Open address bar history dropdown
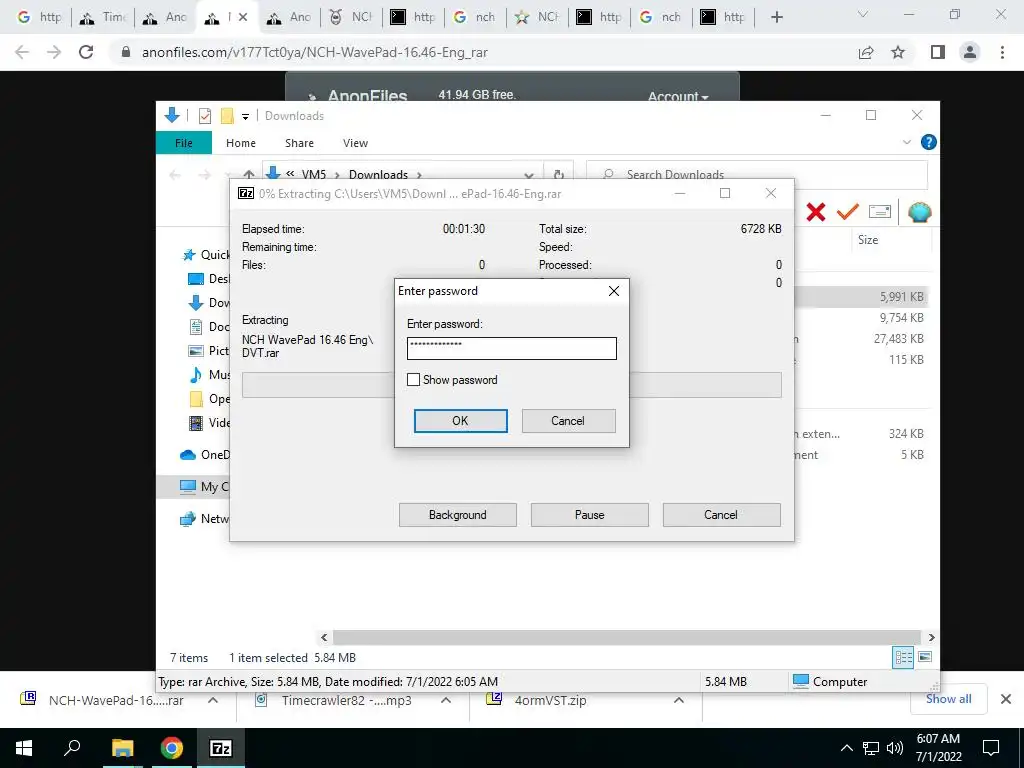 [x=529, y=175]
